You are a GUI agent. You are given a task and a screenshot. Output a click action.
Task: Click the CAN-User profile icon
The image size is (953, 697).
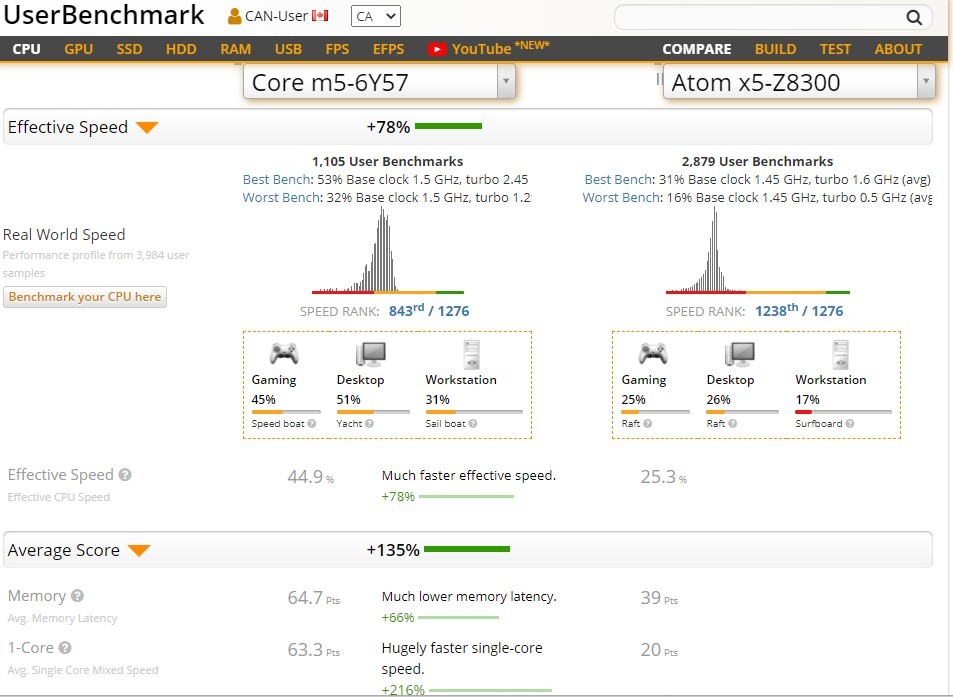[x=234, y=16]
